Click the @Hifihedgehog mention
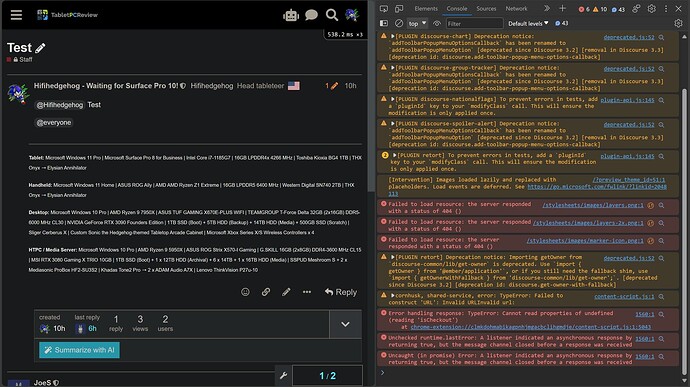 point(59,105)
